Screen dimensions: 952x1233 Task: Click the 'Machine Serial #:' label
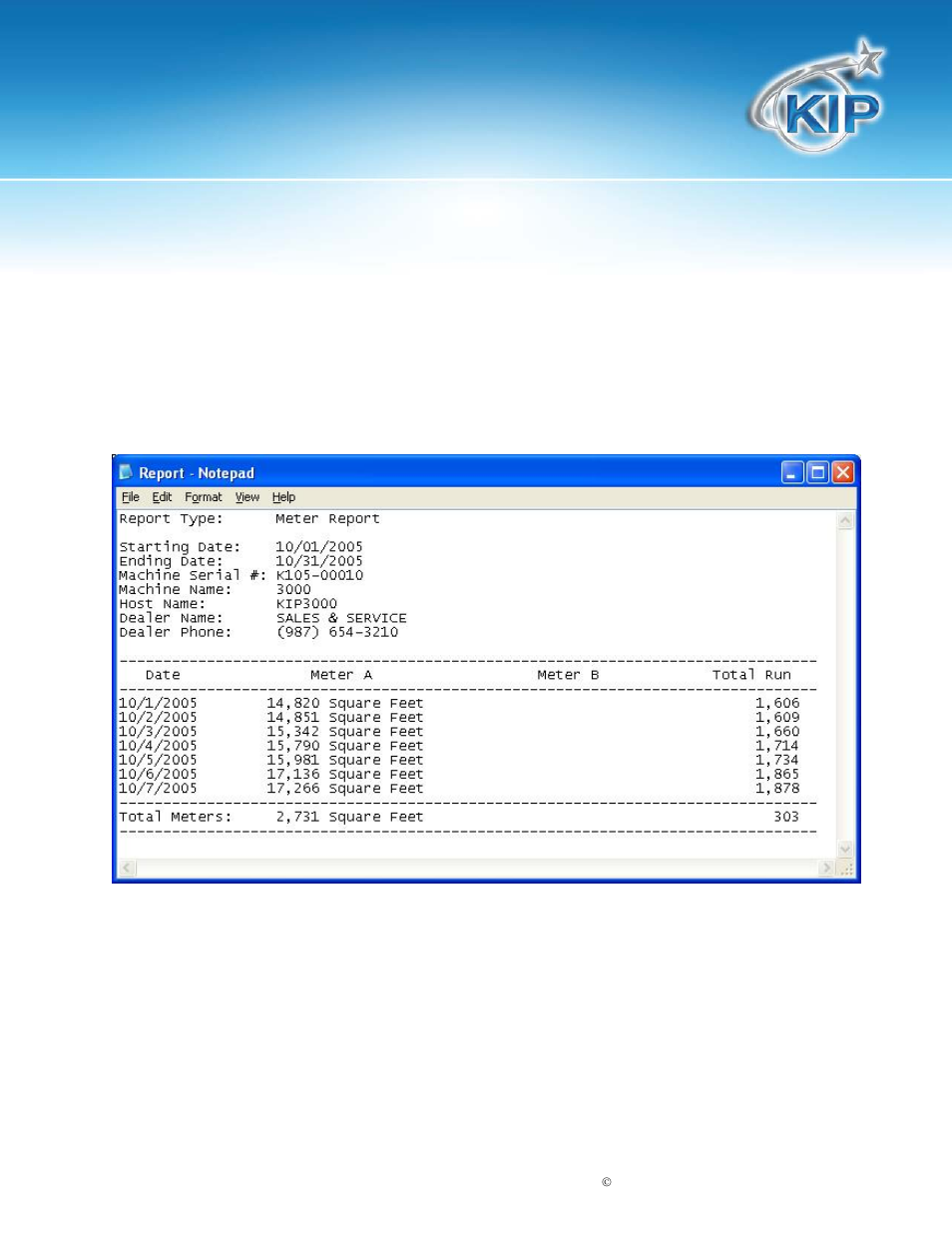[x=193, y=575]
